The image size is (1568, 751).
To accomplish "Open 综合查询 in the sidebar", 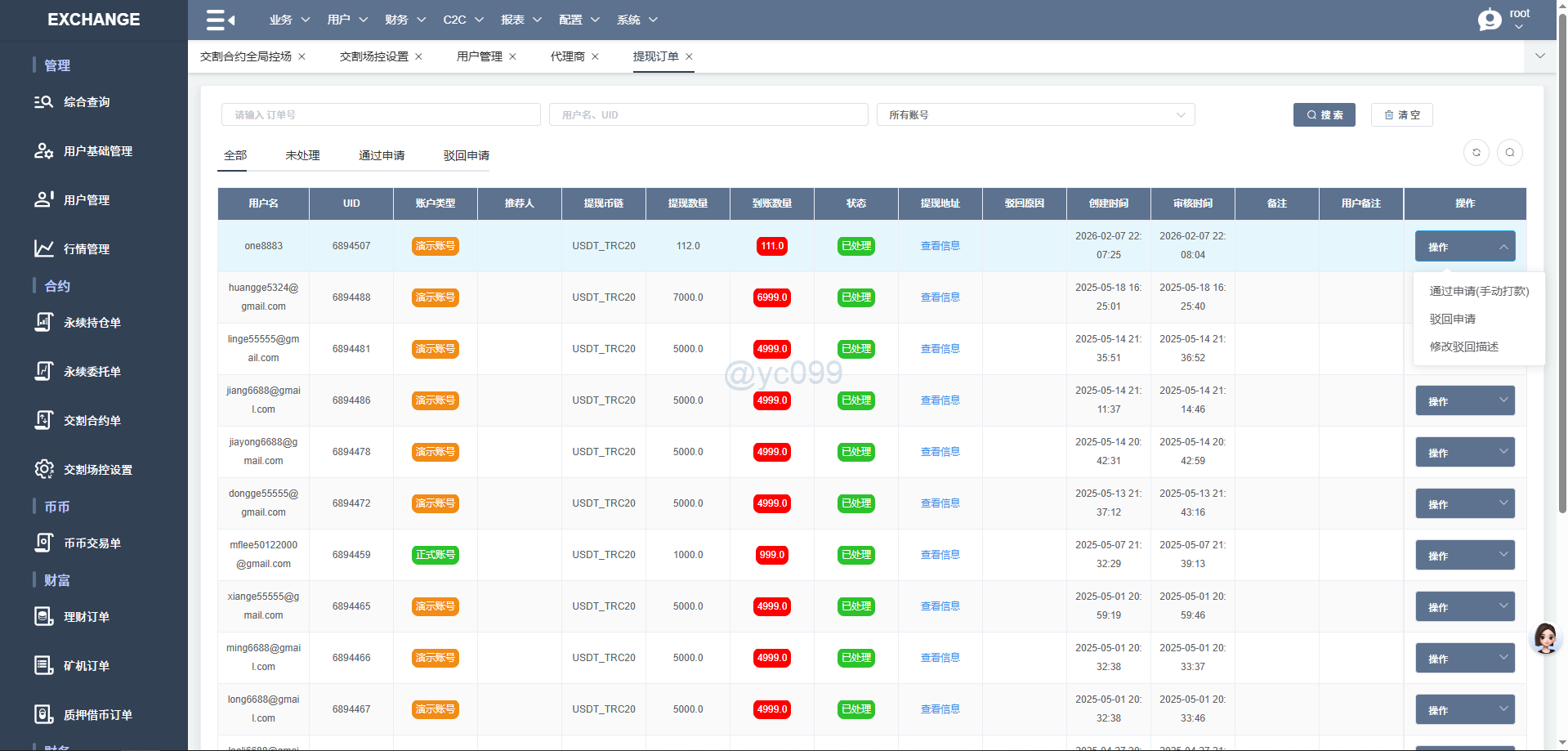I will point(87,102).
